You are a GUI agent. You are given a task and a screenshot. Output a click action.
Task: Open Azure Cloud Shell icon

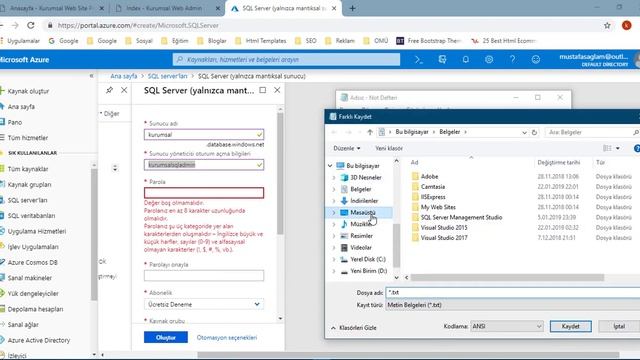click(x=418, y=60)
